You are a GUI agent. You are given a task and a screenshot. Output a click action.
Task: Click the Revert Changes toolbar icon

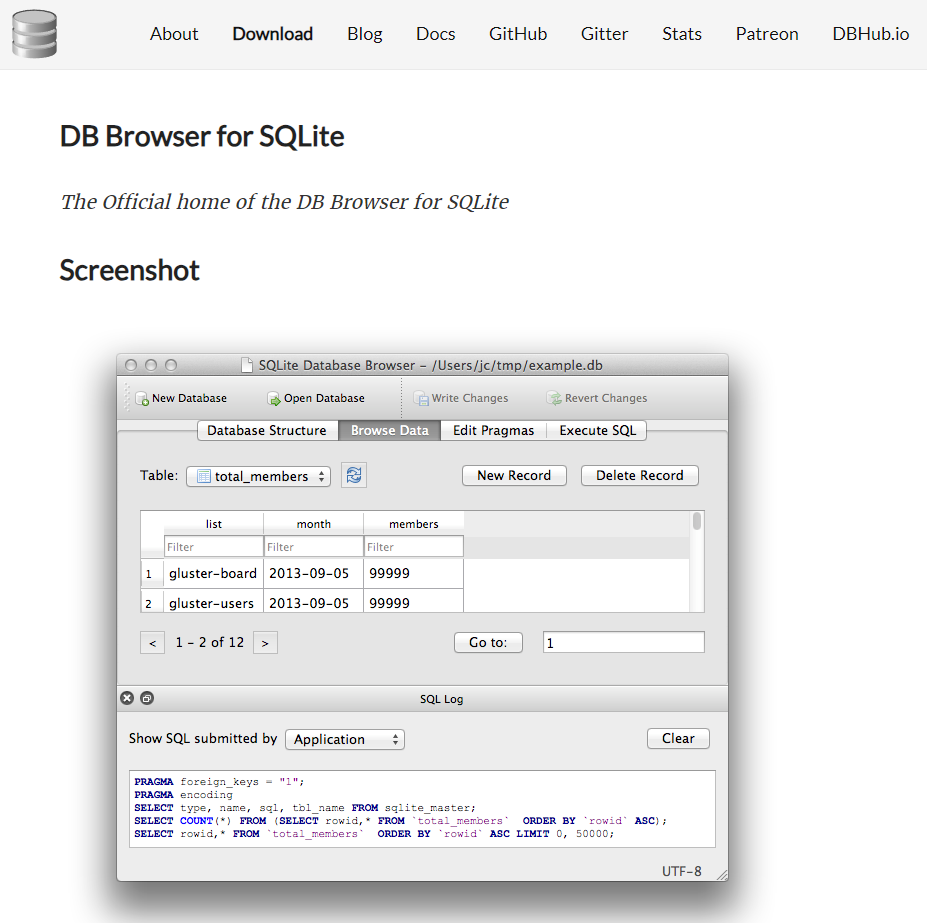[x=554, y=399]
